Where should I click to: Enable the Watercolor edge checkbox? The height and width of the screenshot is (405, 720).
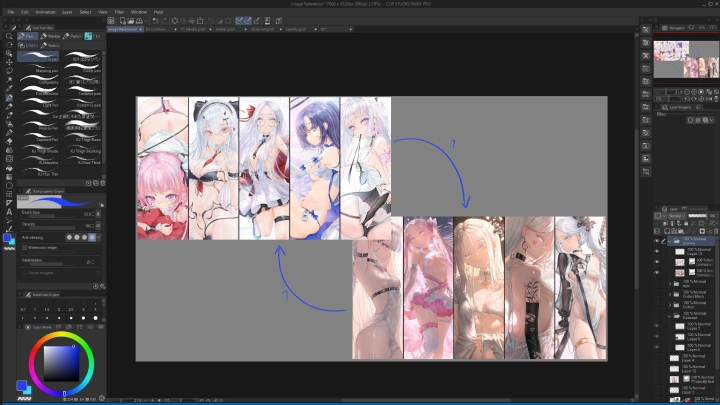[25, 248]
